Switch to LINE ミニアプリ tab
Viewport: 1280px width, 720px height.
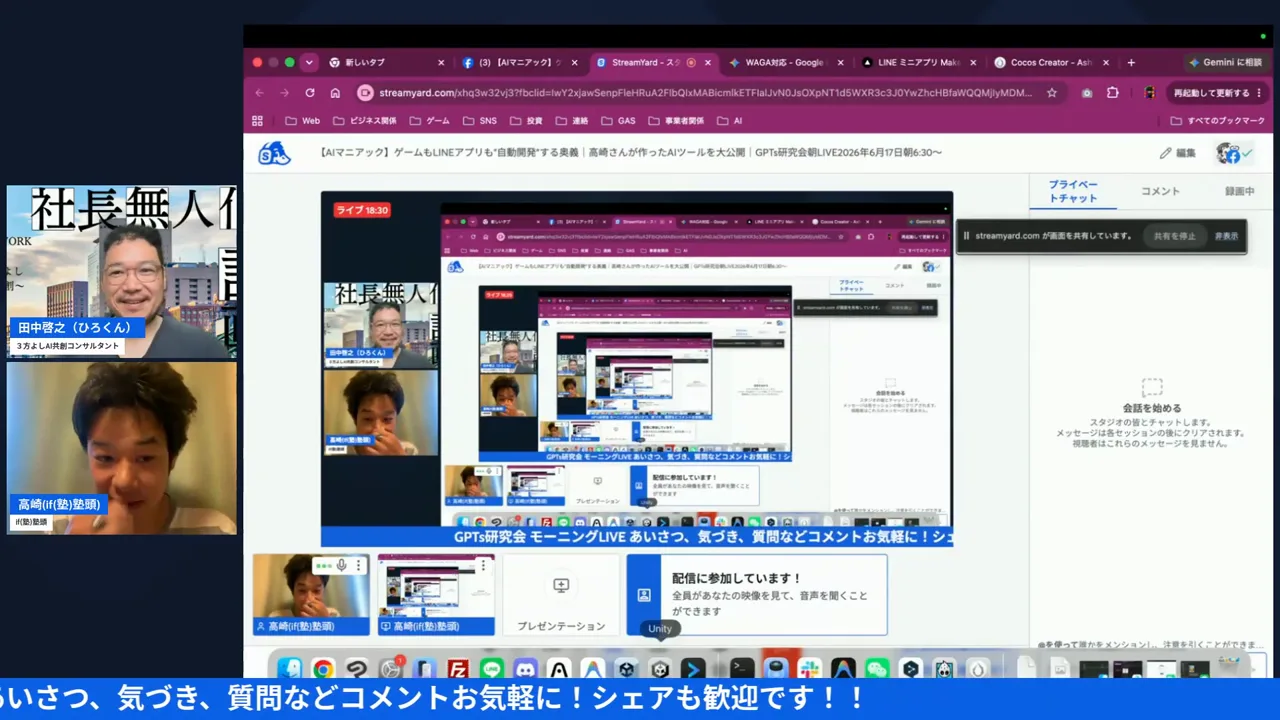click(920, 62)
